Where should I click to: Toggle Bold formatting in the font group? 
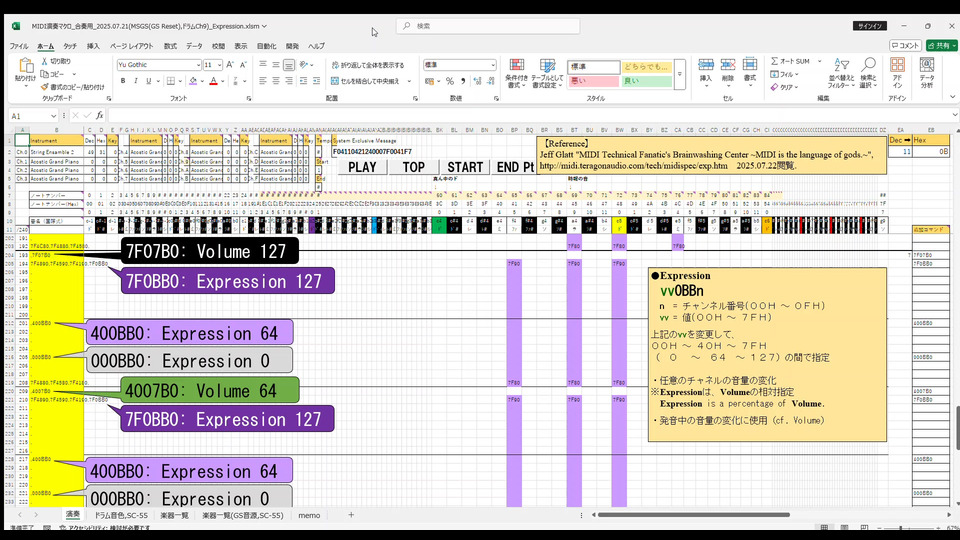121,81
